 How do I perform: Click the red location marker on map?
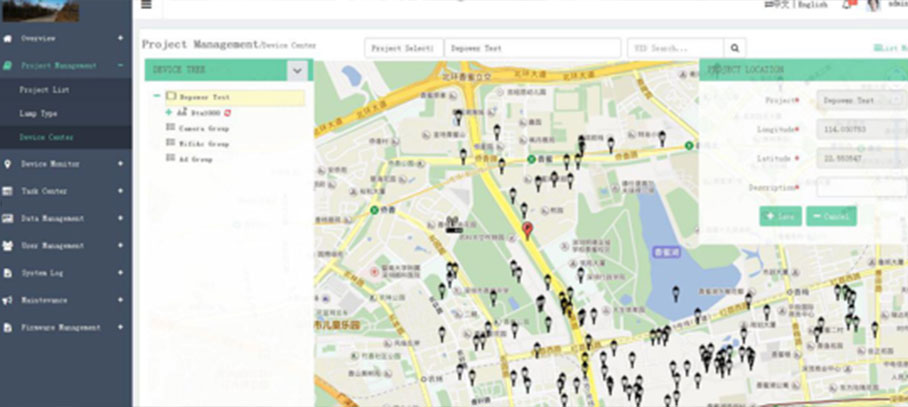[527, 230]
